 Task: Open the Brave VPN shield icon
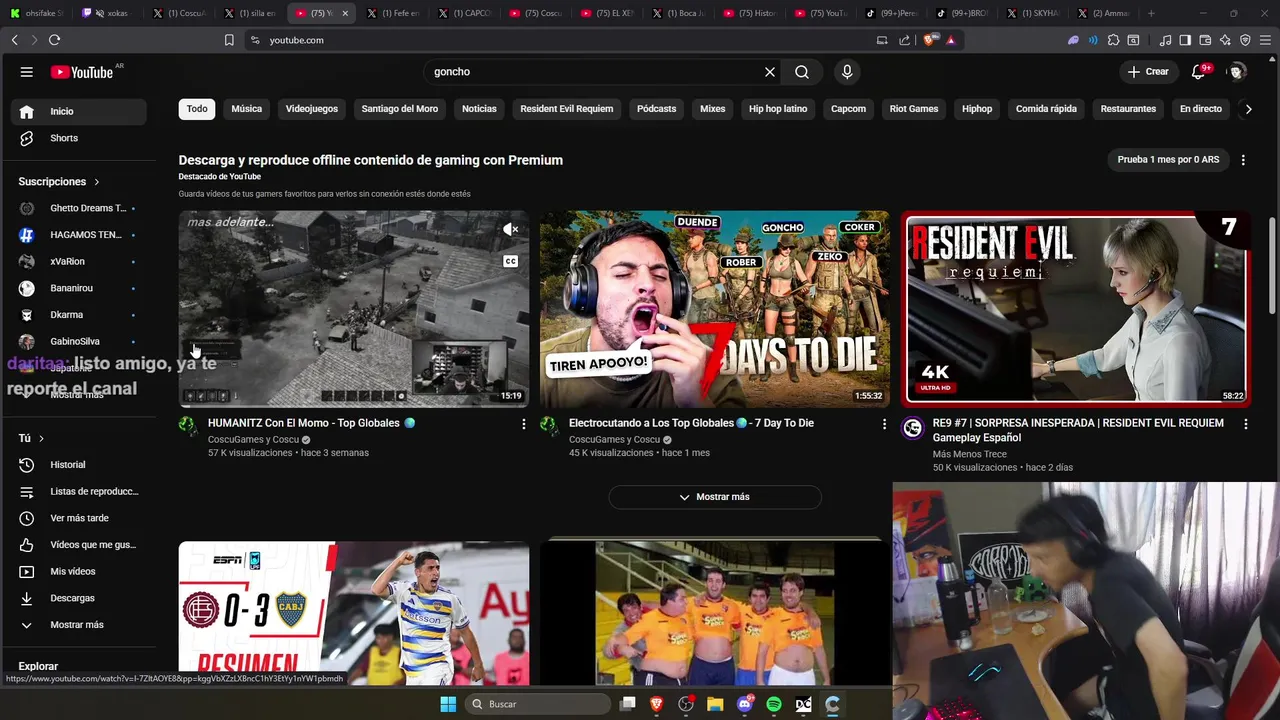tap(1245, 40)
